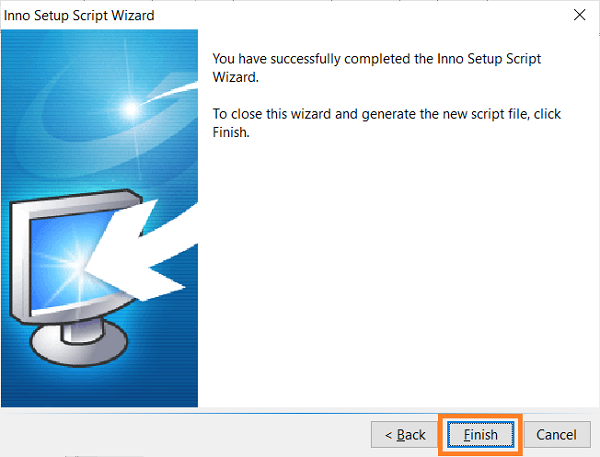Select the Inno Setup Script Wizard title text

coord(79,16)
